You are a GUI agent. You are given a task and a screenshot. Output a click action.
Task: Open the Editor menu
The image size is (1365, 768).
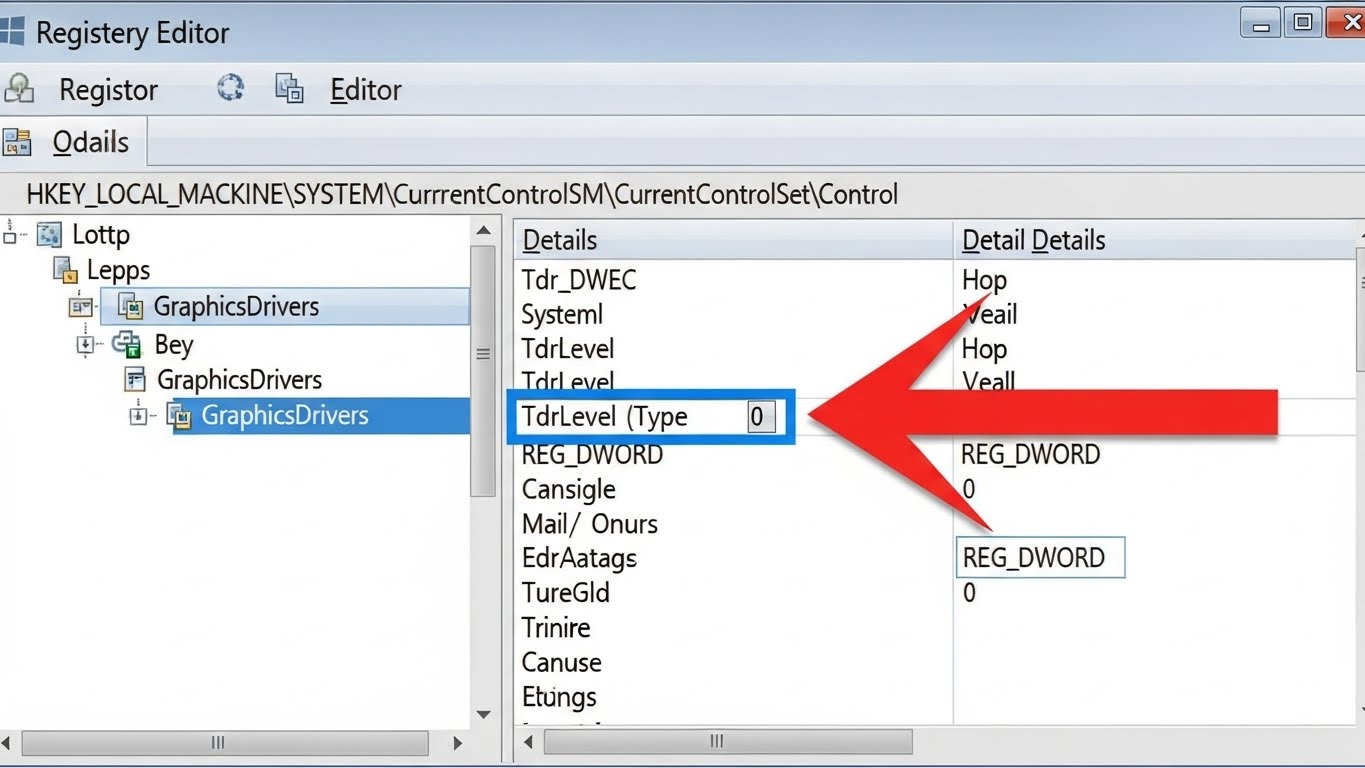point(365,90)
